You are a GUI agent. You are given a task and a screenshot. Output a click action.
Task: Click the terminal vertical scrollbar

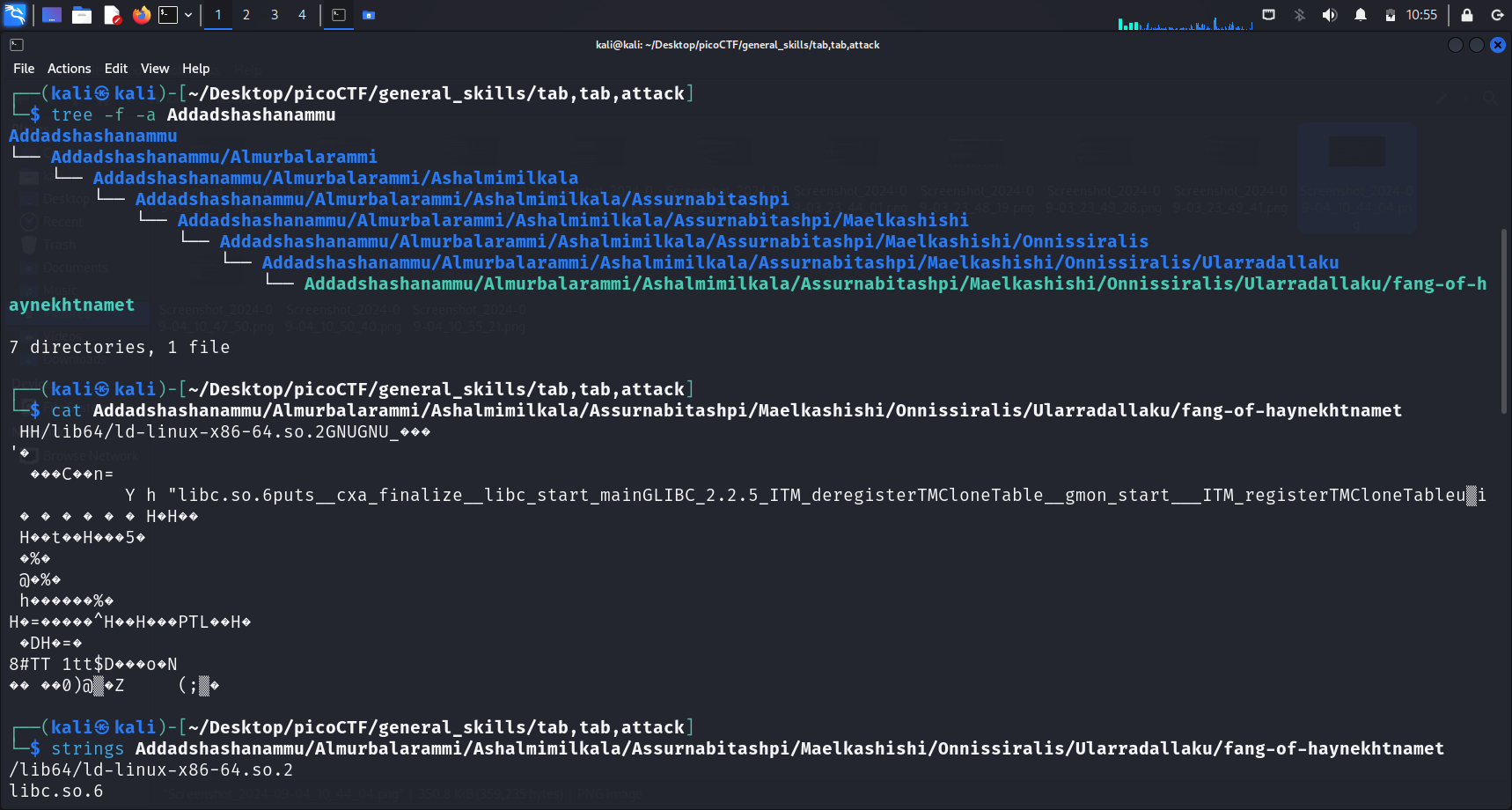1504,320
